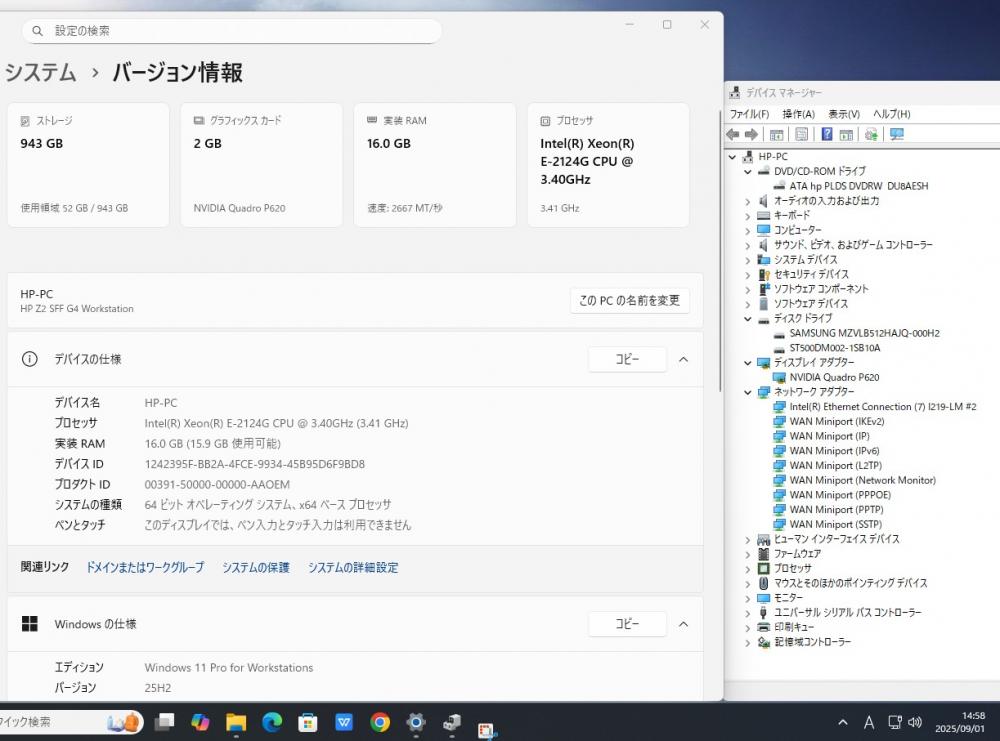Open the 表示(V) menu
The image size is (1000, 741).
click(844, 114)
